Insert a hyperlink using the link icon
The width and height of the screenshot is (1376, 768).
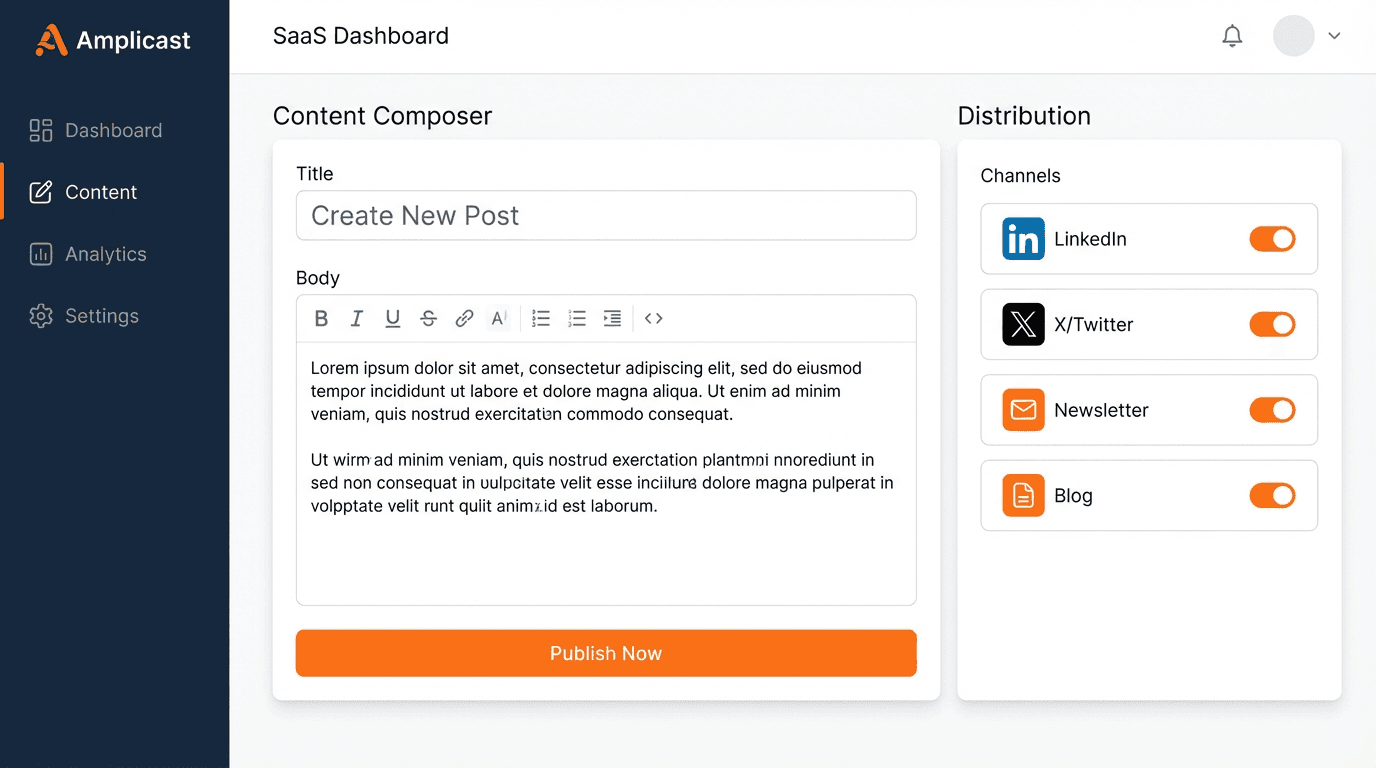pos(464,318)
